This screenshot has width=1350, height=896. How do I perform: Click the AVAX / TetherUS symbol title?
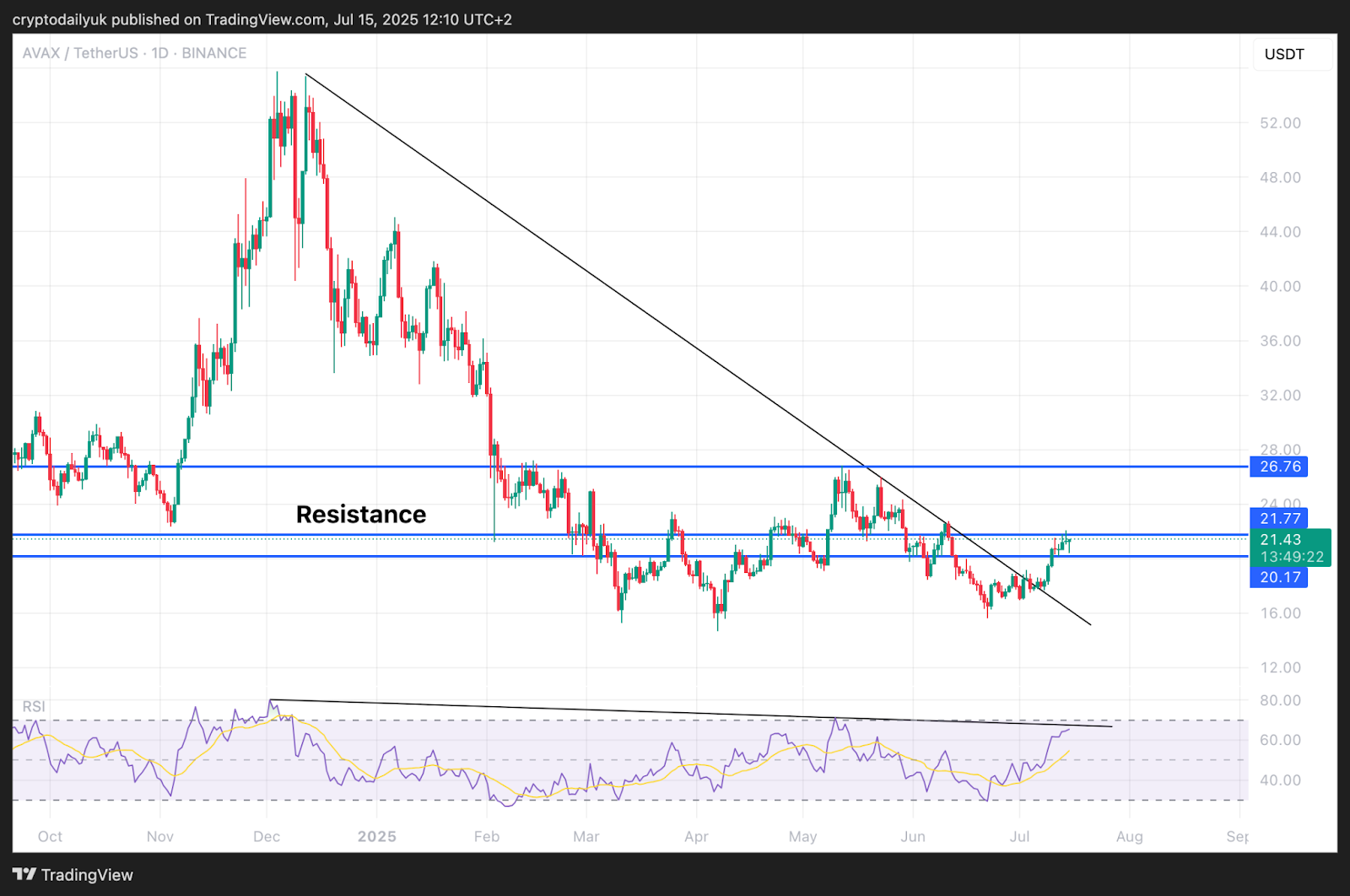(80, 53)
